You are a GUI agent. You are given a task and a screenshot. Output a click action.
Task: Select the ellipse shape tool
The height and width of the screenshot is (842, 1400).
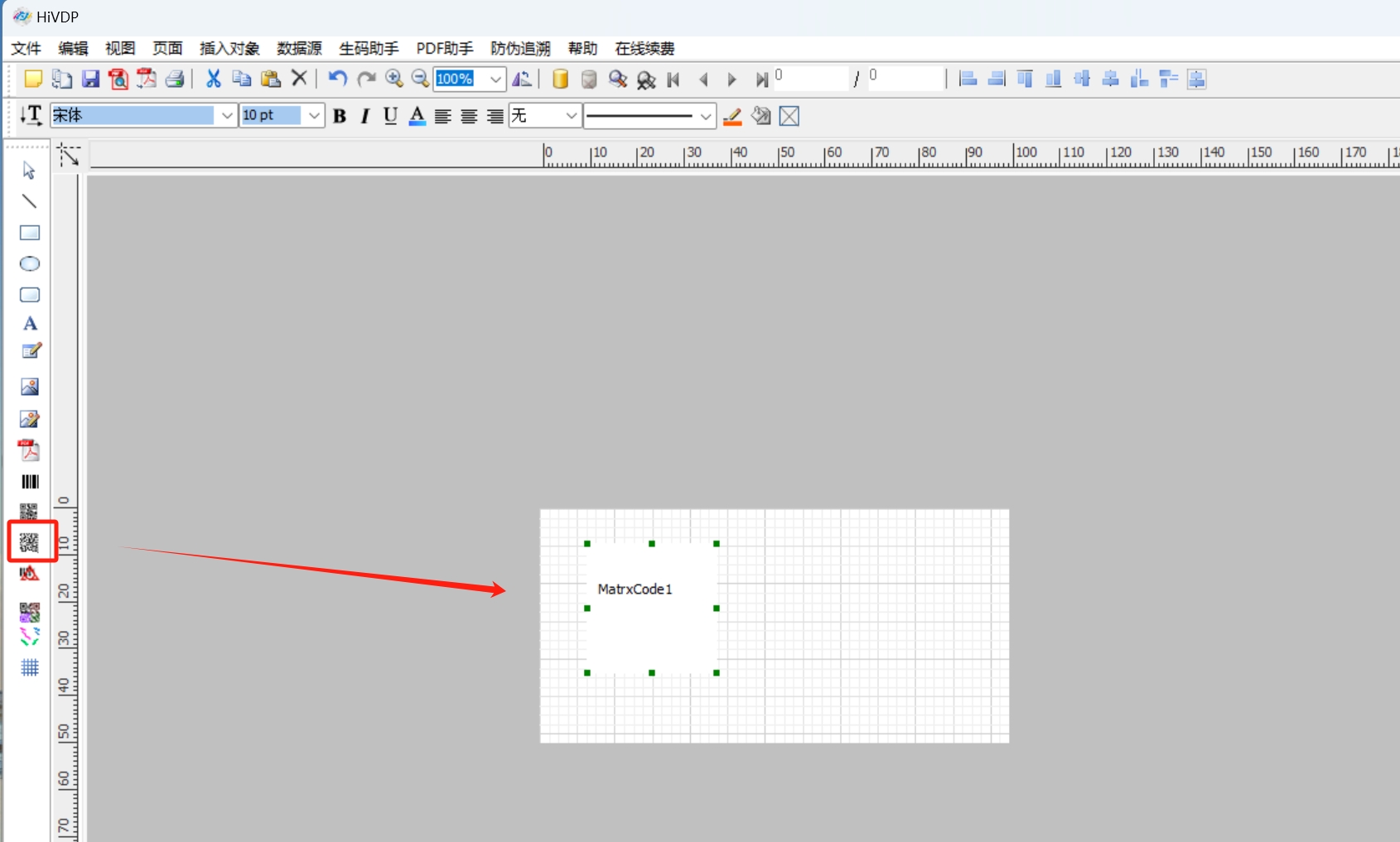pyautogui.click(x=30, y=264)
